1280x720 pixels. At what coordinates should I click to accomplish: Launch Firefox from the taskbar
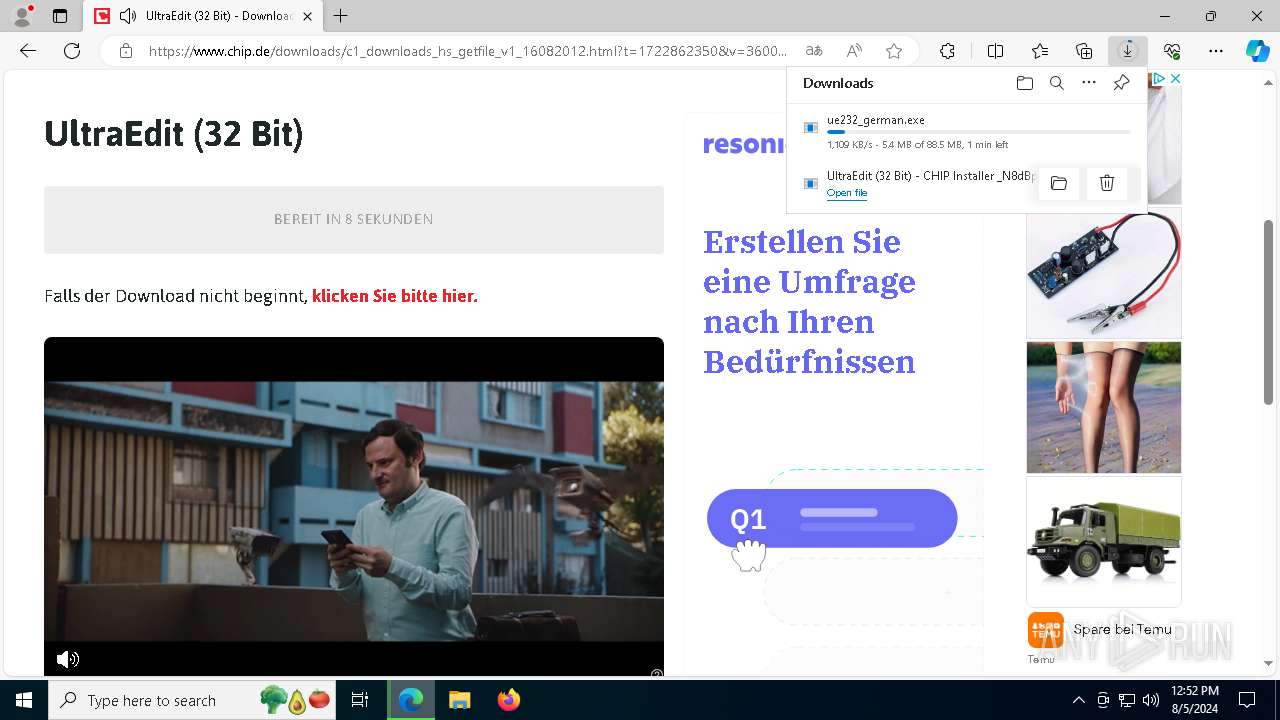click(x=509, y=700)
